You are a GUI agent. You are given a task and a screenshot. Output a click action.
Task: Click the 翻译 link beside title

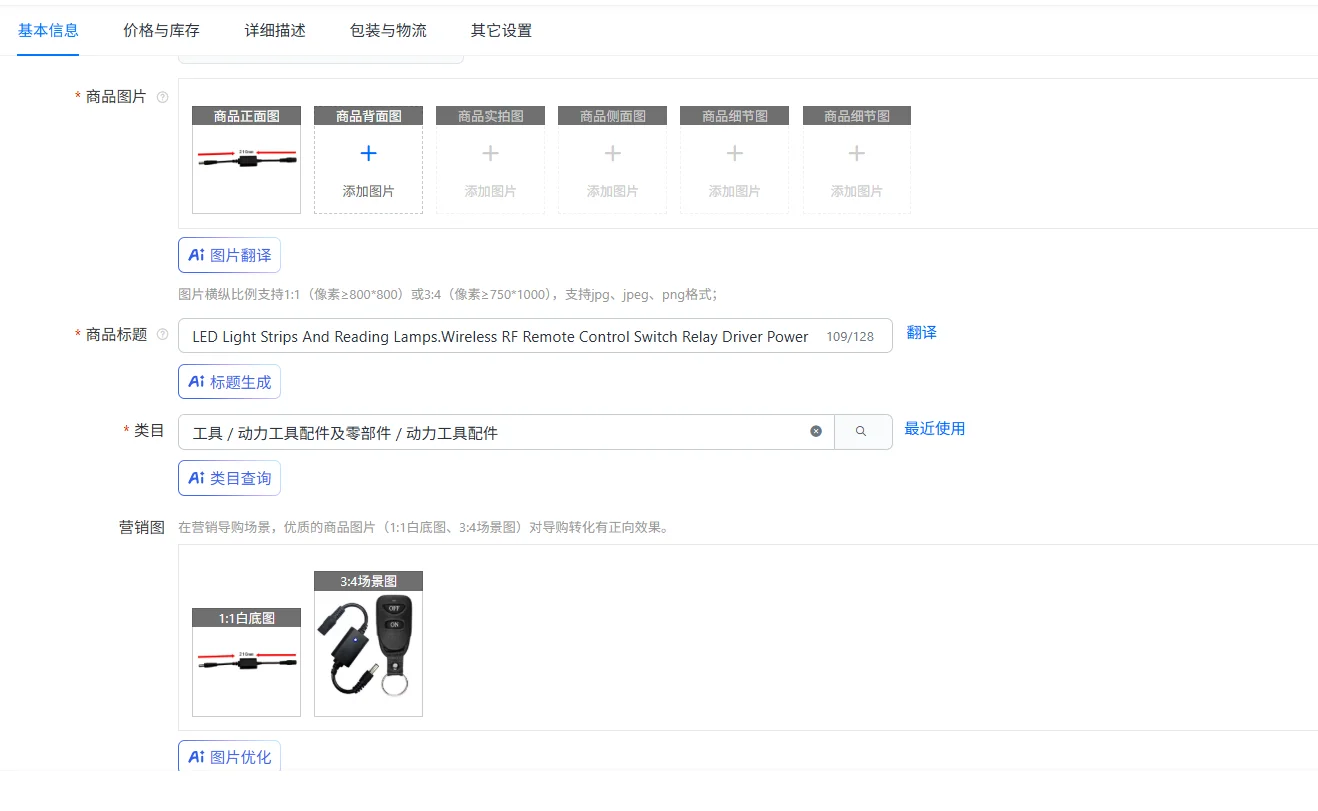tap(922, 333)
